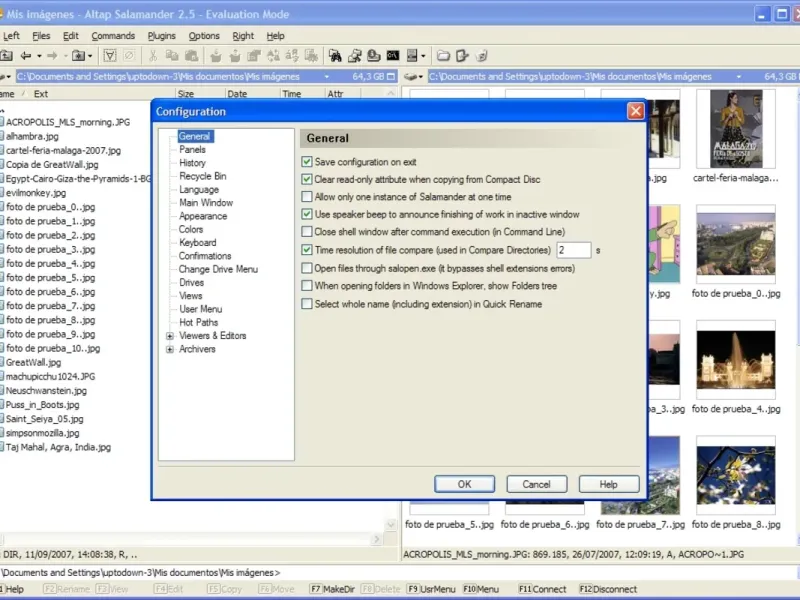Image resolution: width=800 pixels, height=600 pixels.
Task: Open the Commands menu
Action: [113, 36]
